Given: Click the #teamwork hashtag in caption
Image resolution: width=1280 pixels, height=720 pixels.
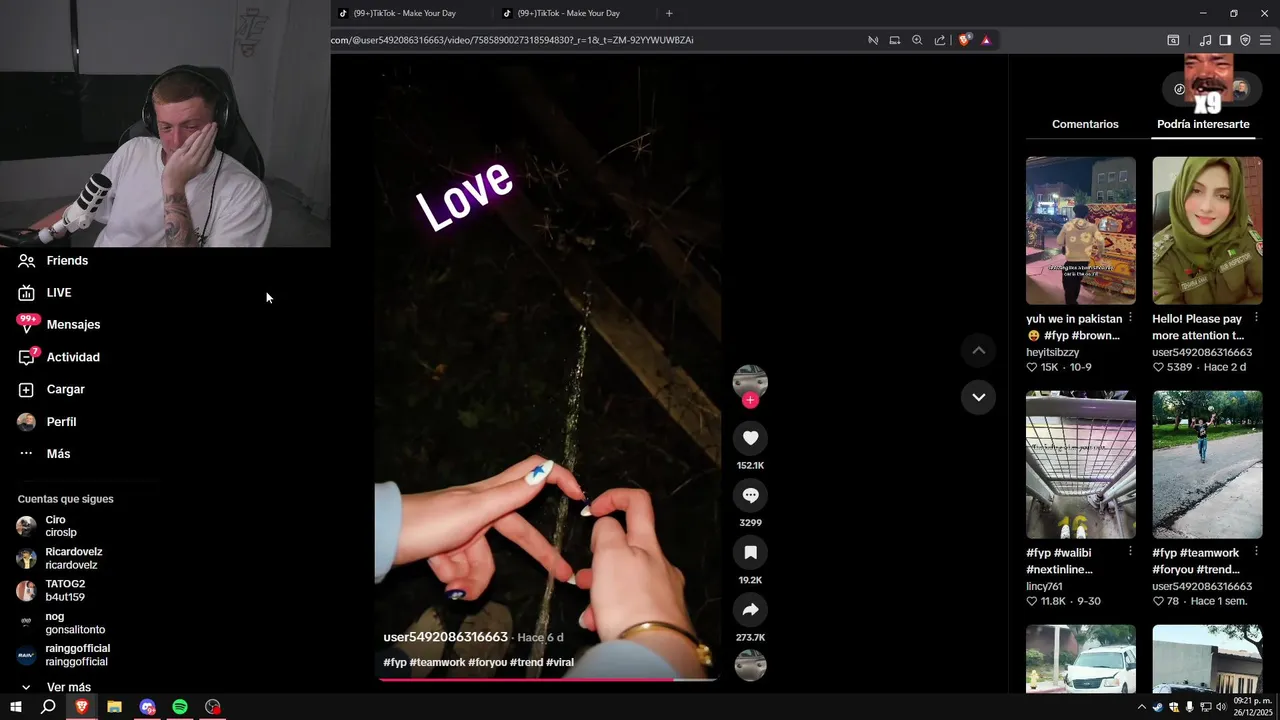Looking at the screenshot, I should pyautogui.click(x=437, y=662).
